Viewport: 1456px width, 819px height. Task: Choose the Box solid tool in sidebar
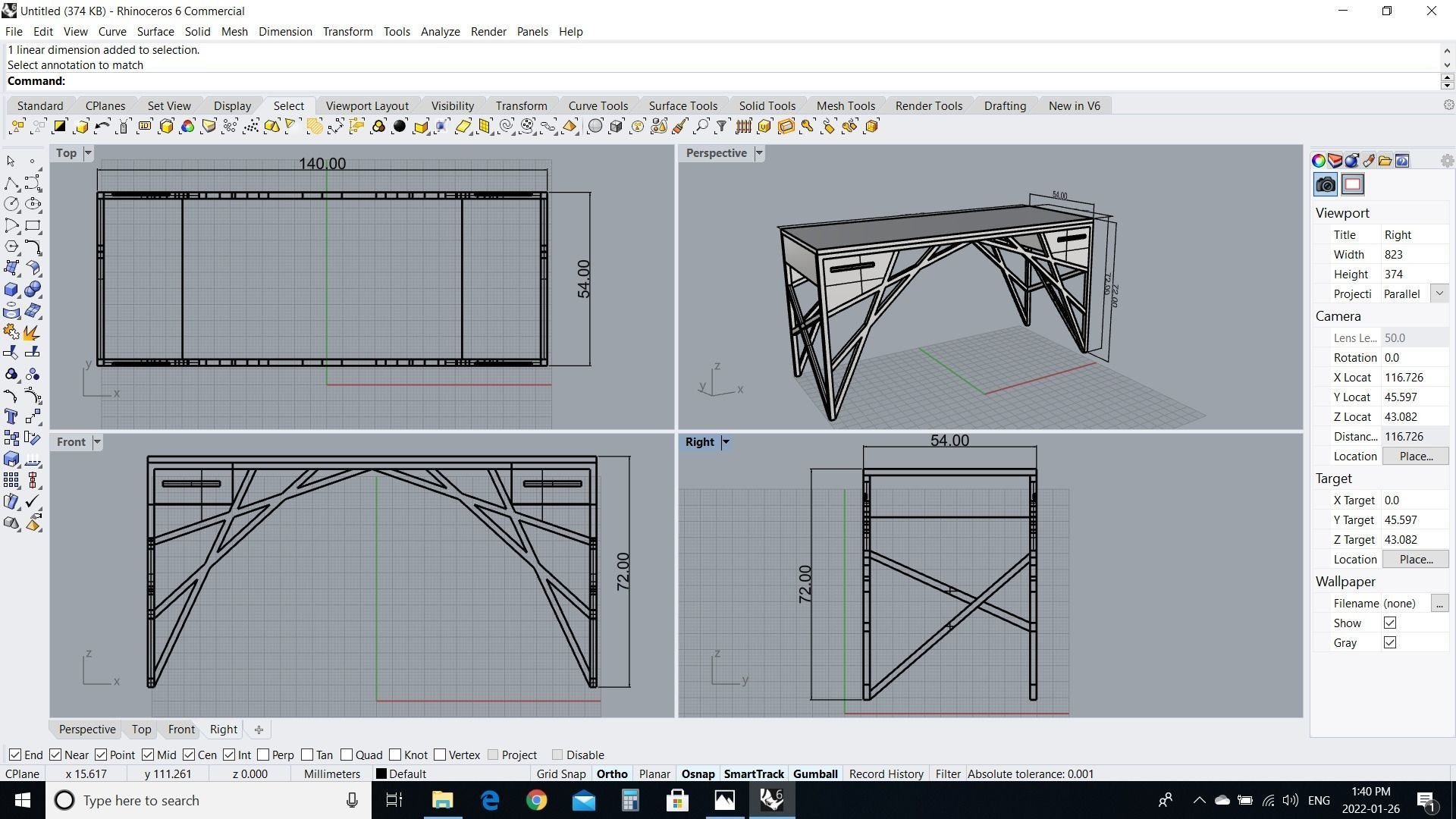click(11, 290)
